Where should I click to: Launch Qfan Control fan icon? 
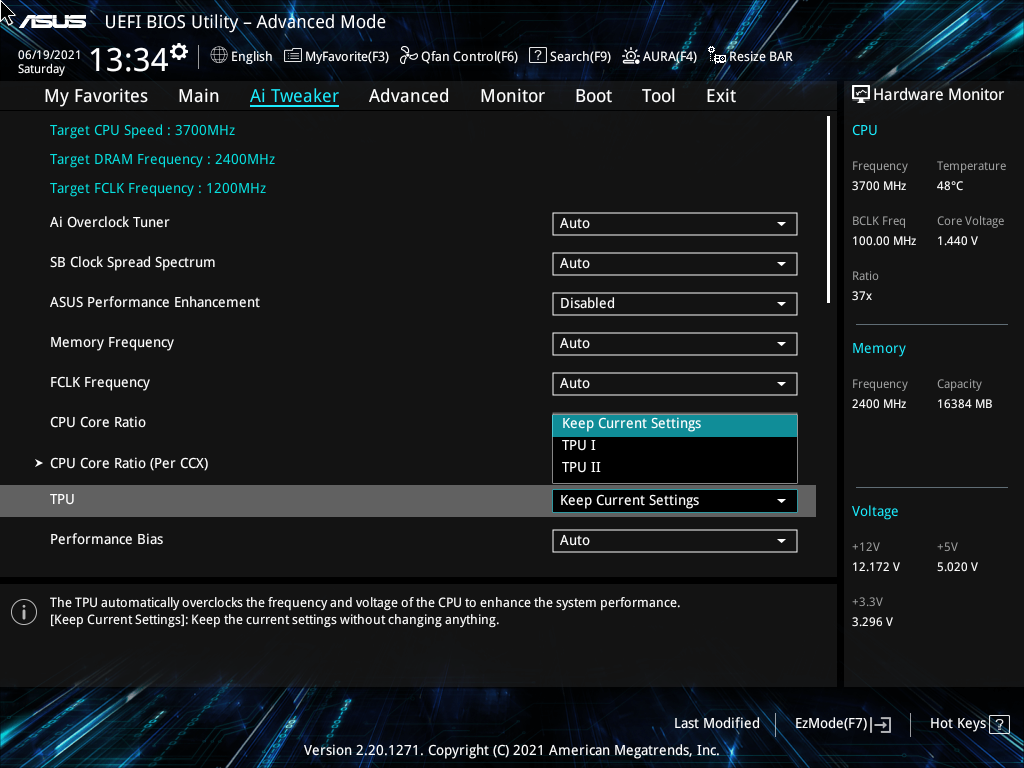(x=409, y=56)
